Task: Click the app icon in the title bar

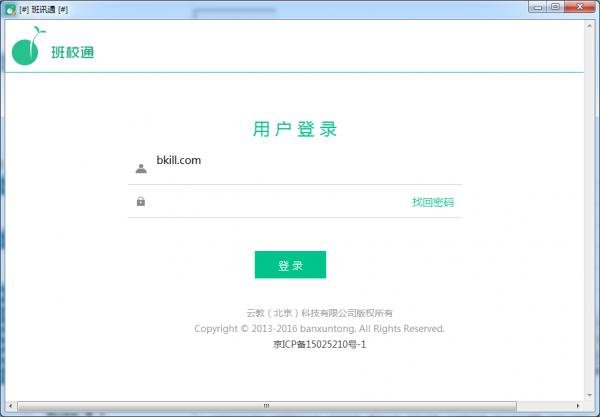Action: (x=10, y=9)
